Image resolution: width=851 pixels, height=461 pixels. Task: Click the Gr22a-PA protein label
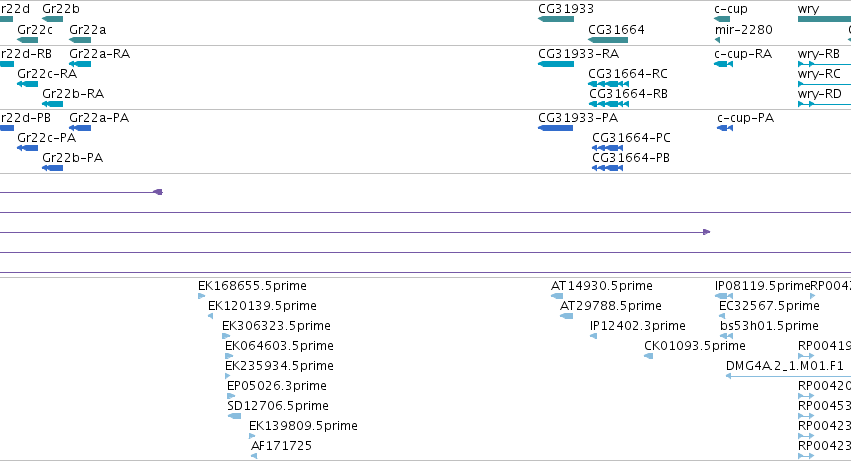99,118
